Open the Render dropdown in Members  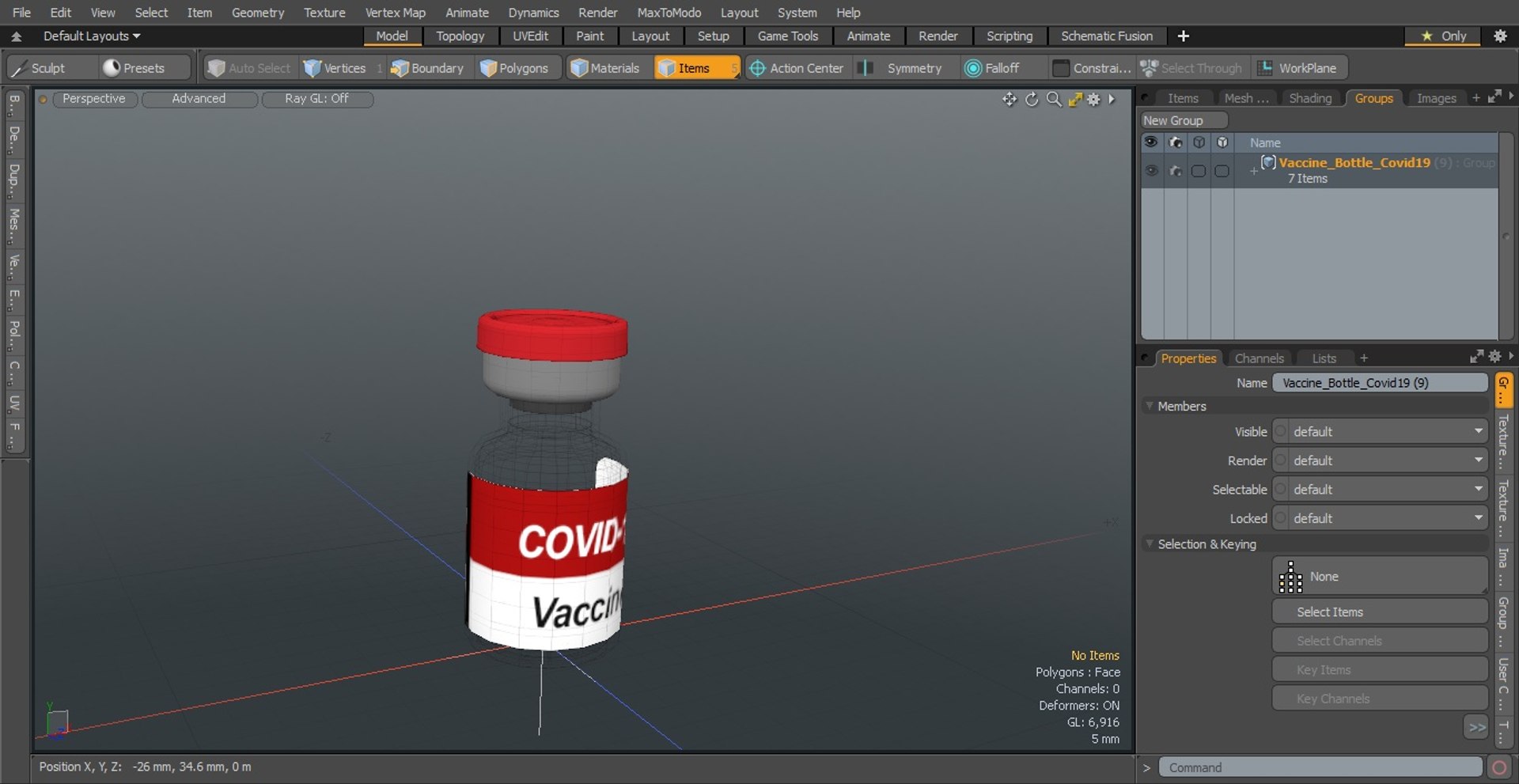point(1381,460)
